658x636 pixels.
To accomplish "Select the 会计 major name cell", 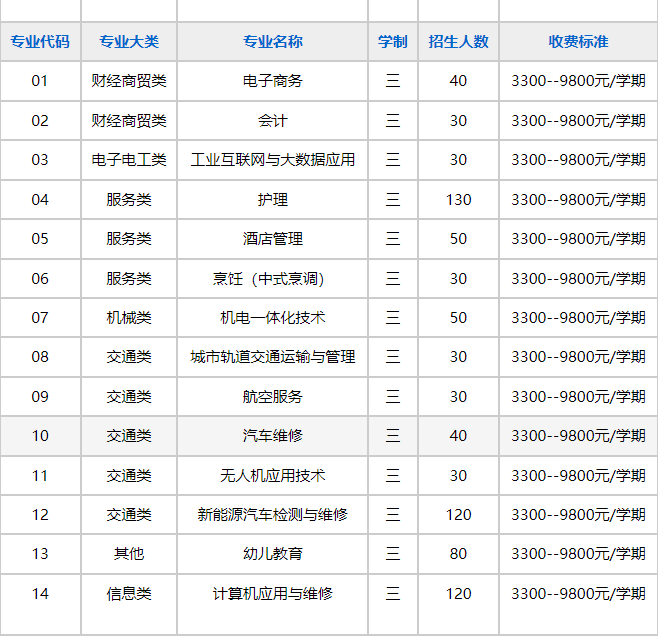I will (x=272, y=121).
